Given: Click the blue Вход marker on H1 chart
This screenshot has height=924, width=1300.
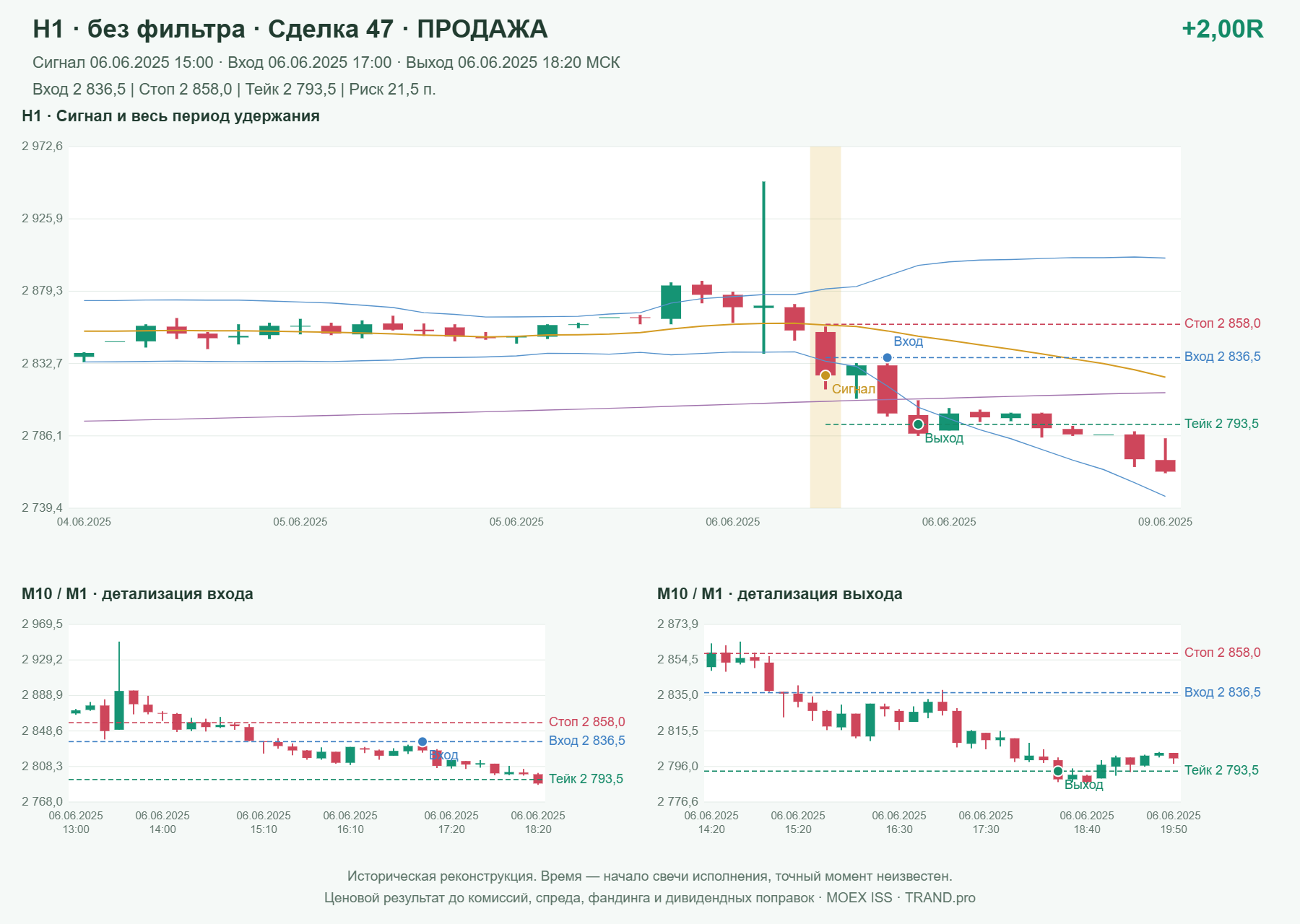Looking at the screenshot, I should click(x=887, y=357).
